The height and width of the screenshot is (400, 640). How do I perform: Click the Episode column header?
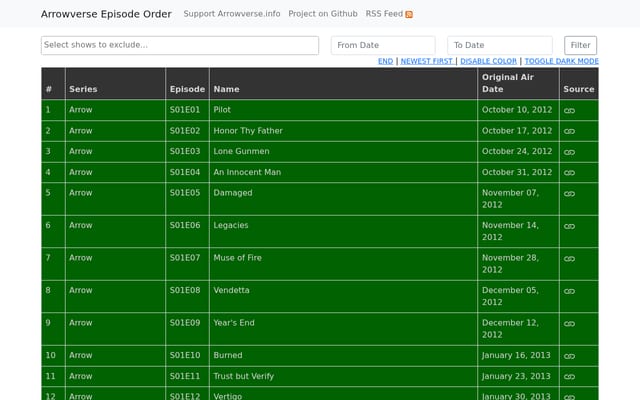pyautogui.click(x=187, y=83)
